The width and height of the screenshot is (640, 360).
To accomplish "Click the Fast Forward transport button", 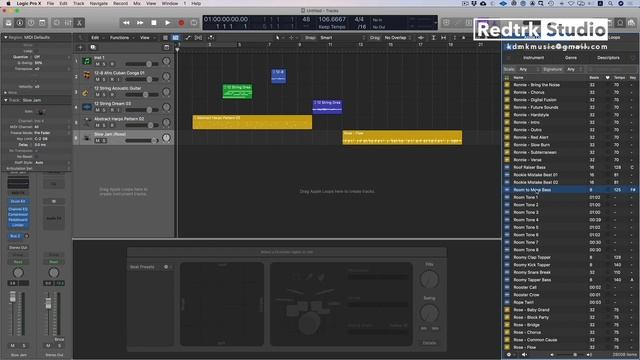I will click(140, 23).
